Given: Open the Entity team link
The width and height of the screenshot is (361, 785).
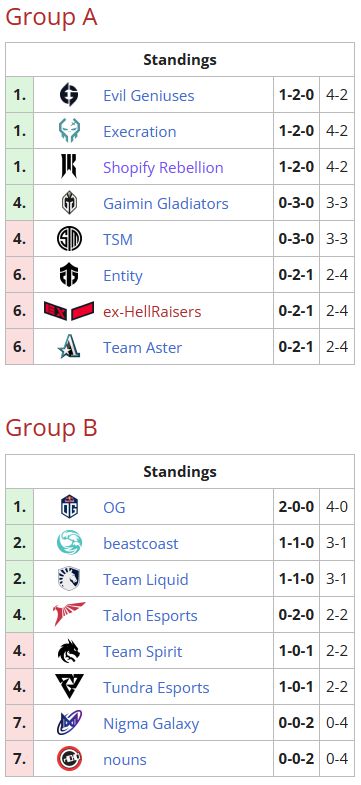Looking at the screenshot, I should [x=123, y=276].
